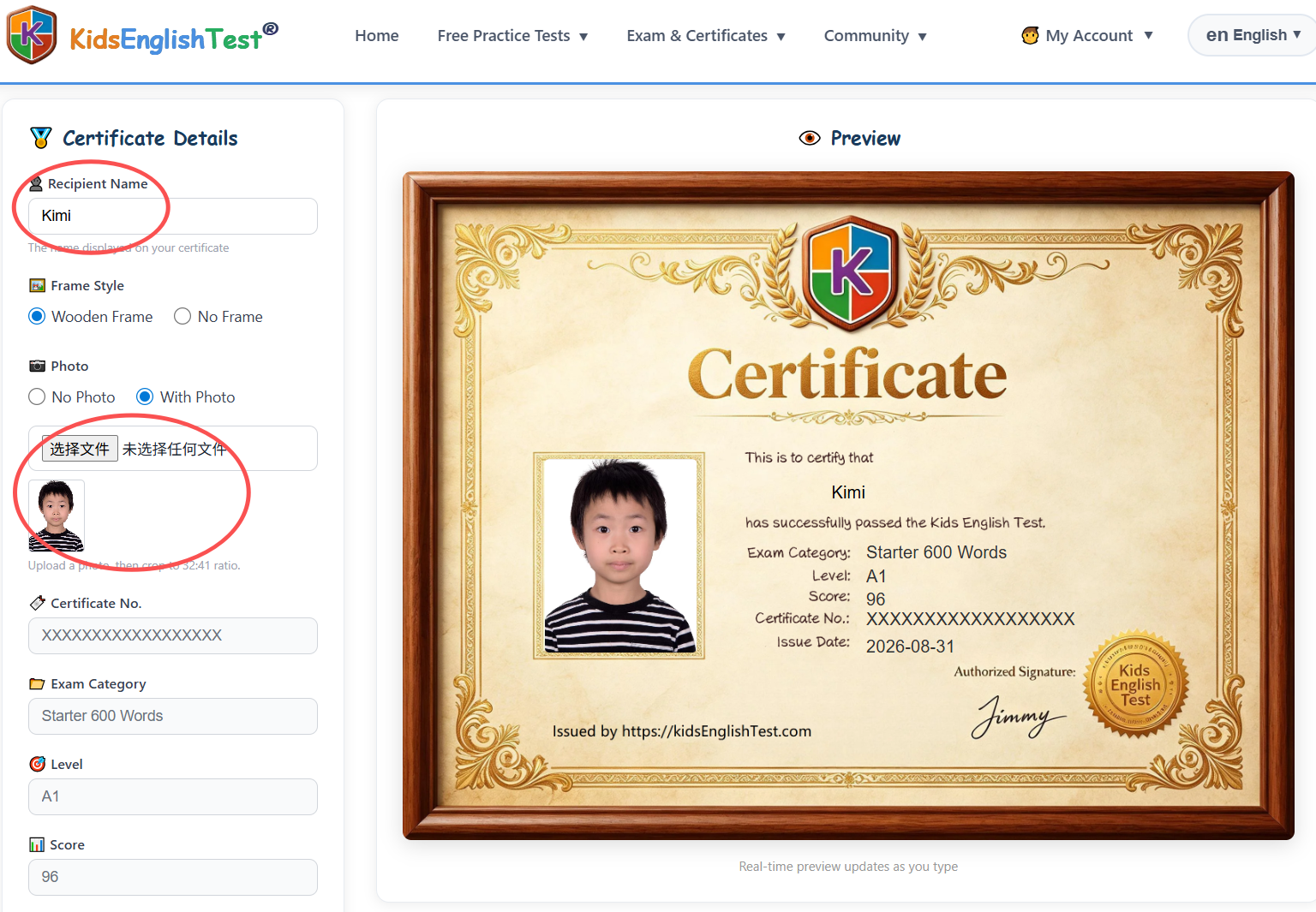Click the Score field showing 96
The width and height of the screenshot is (1316, 912).
tap(173, 877)
